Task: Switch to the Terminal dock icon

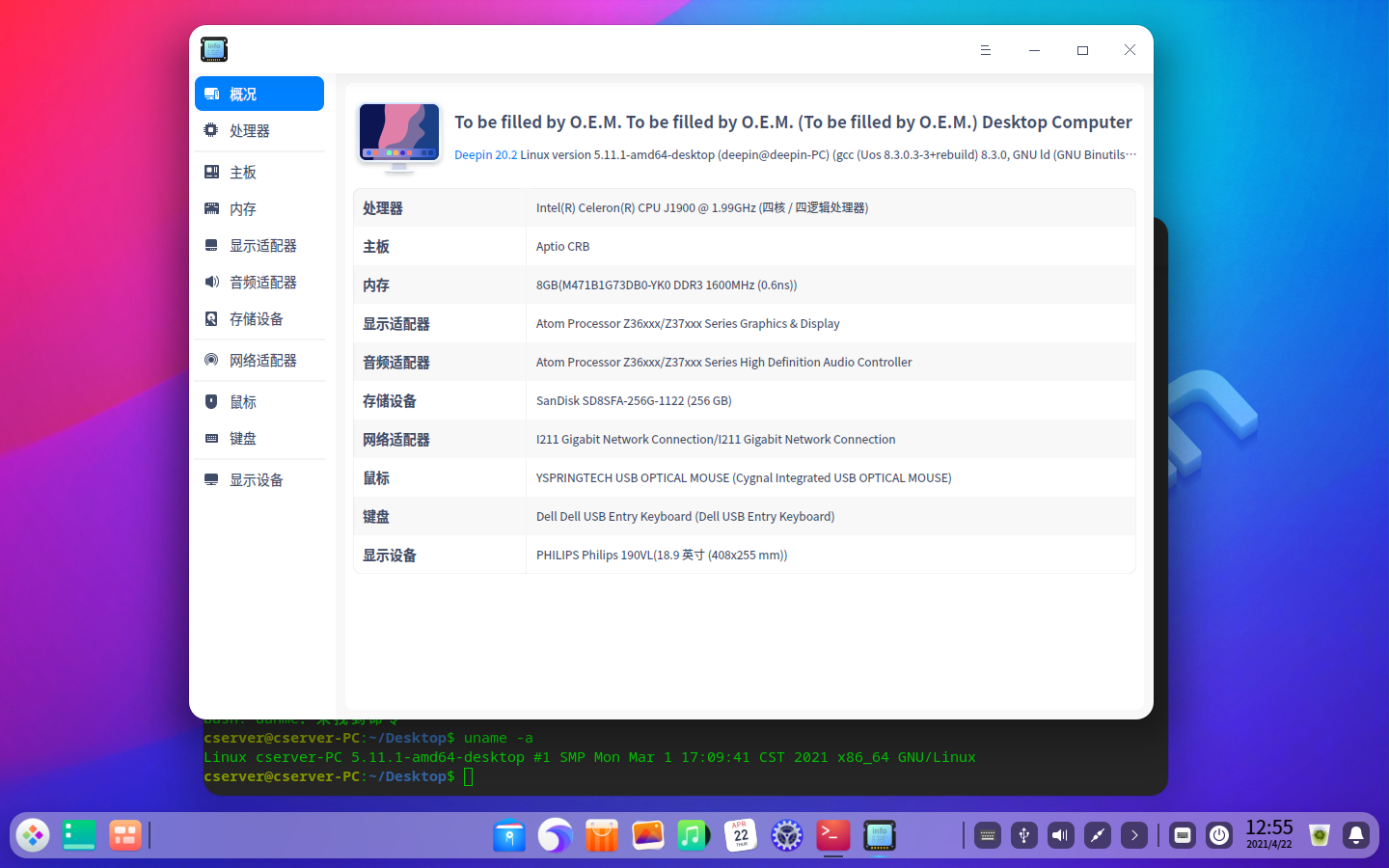Action: tap(833, 835)
